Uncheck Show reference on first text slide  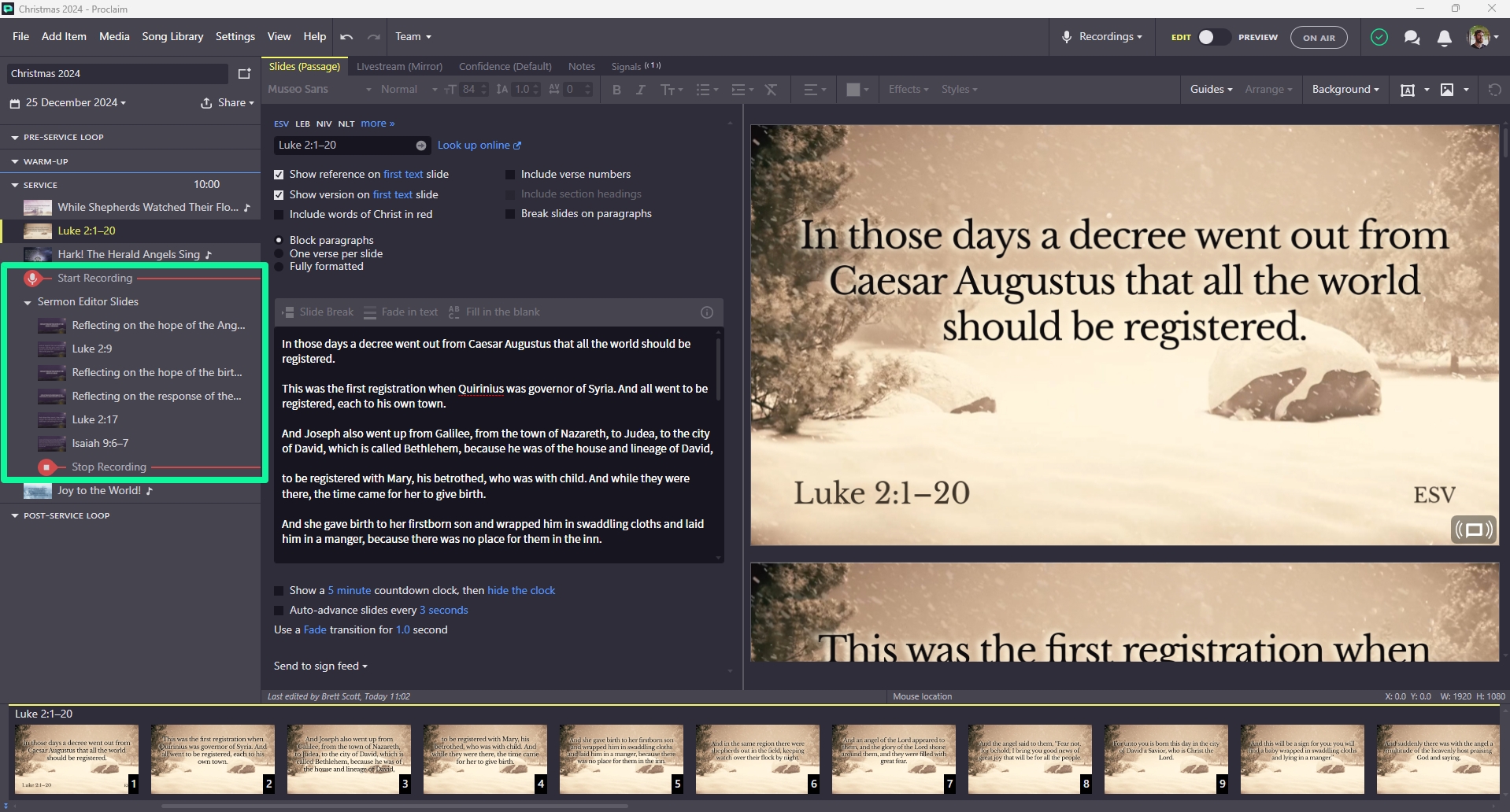click(x=279, y=175)
